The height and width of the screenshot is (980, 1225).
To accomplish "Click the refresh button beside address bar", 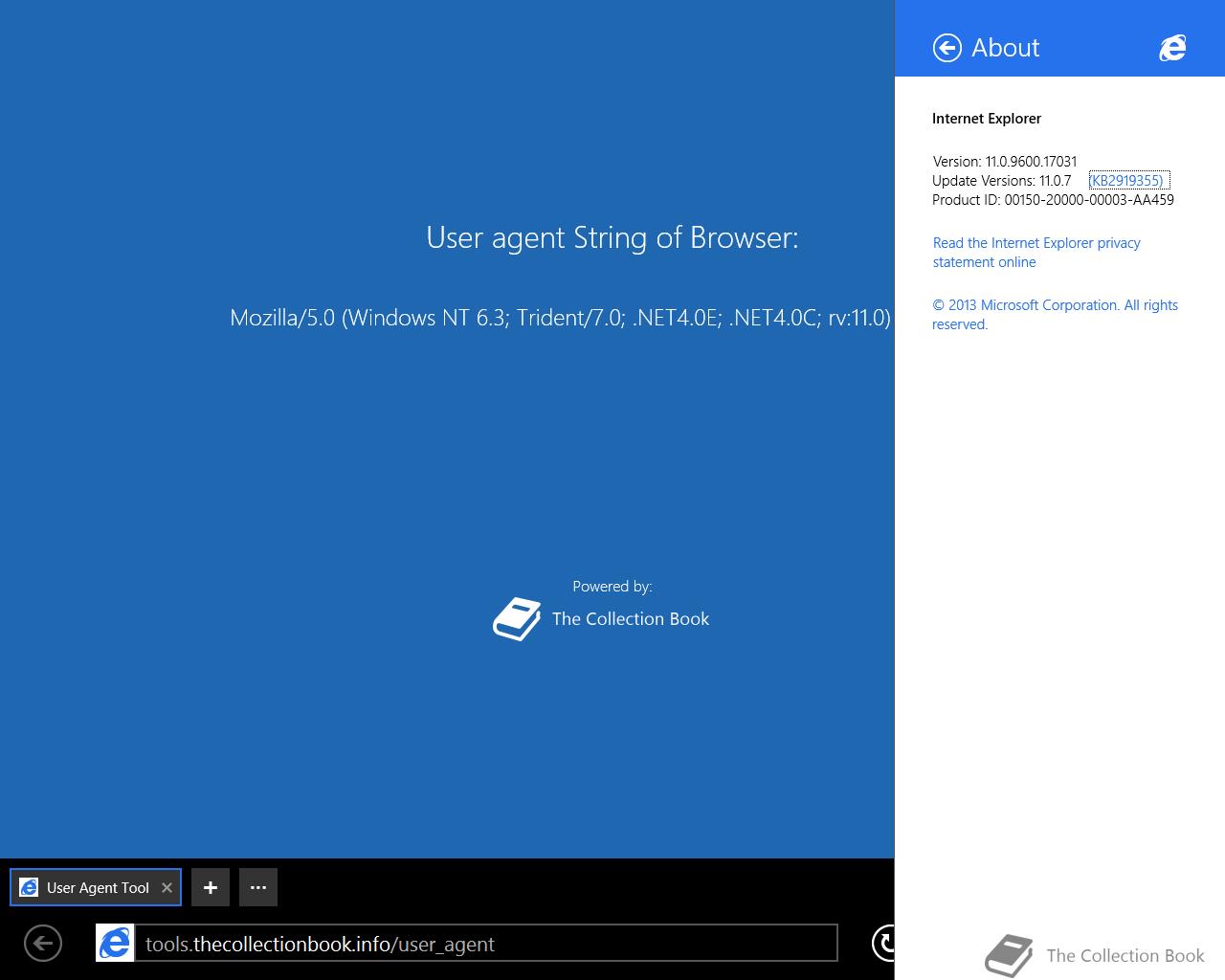I will pyautogui.click(x=883, y=944).
